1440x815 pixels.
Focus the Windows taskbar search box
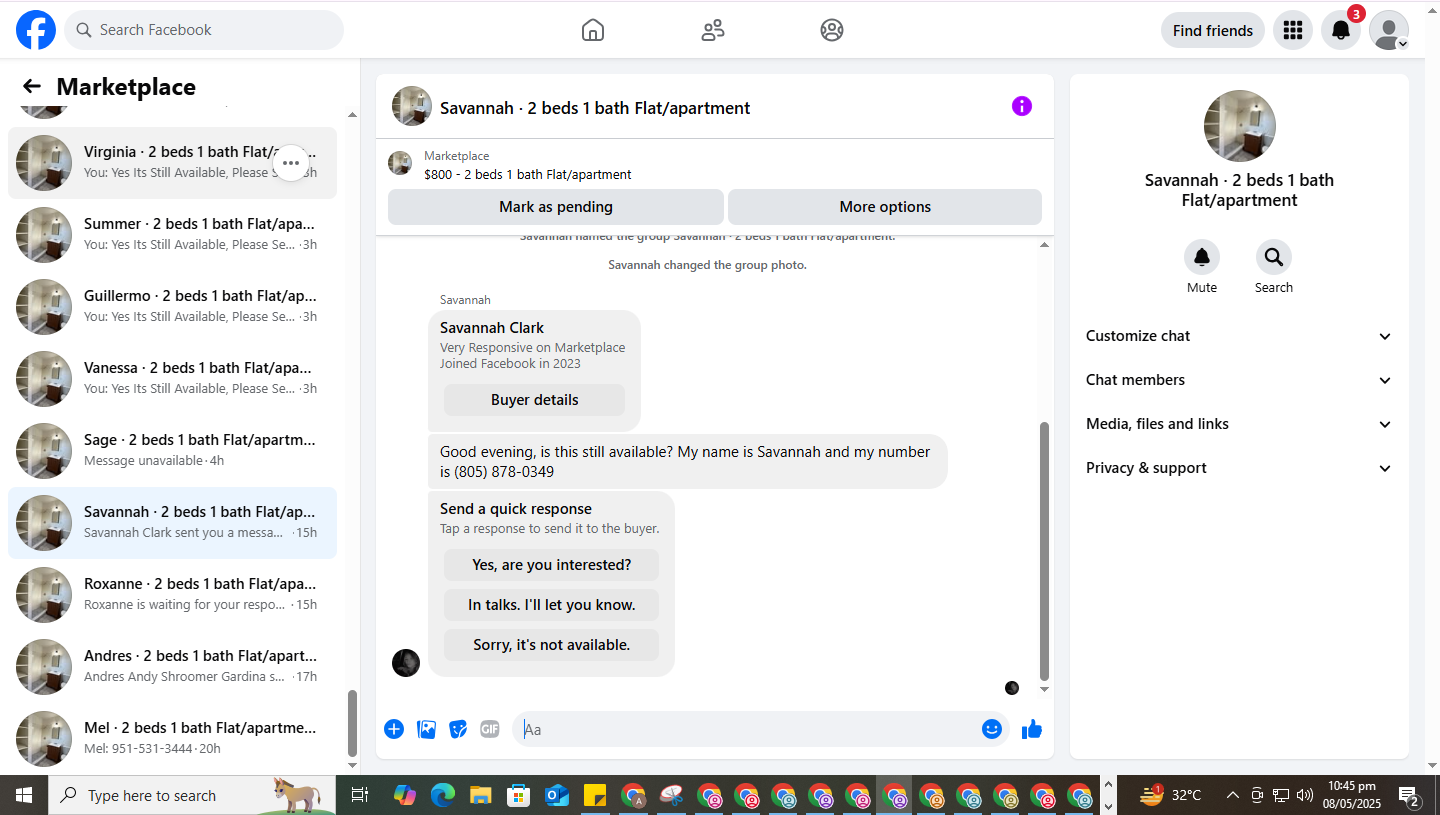click(x=191, y=795)
